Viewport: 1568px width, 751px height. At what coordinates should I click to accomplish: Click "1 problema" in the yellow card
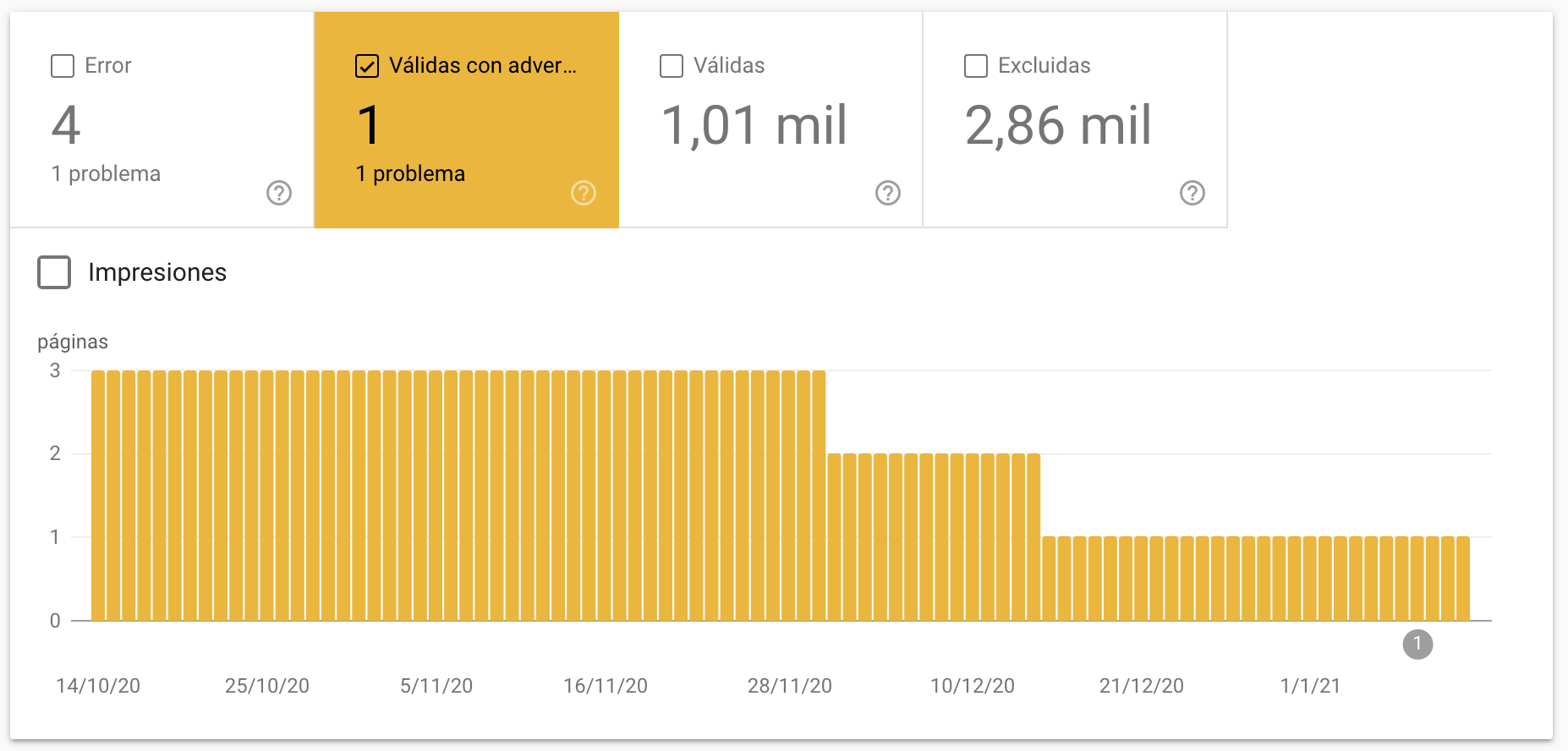click(x=410, y=173)
